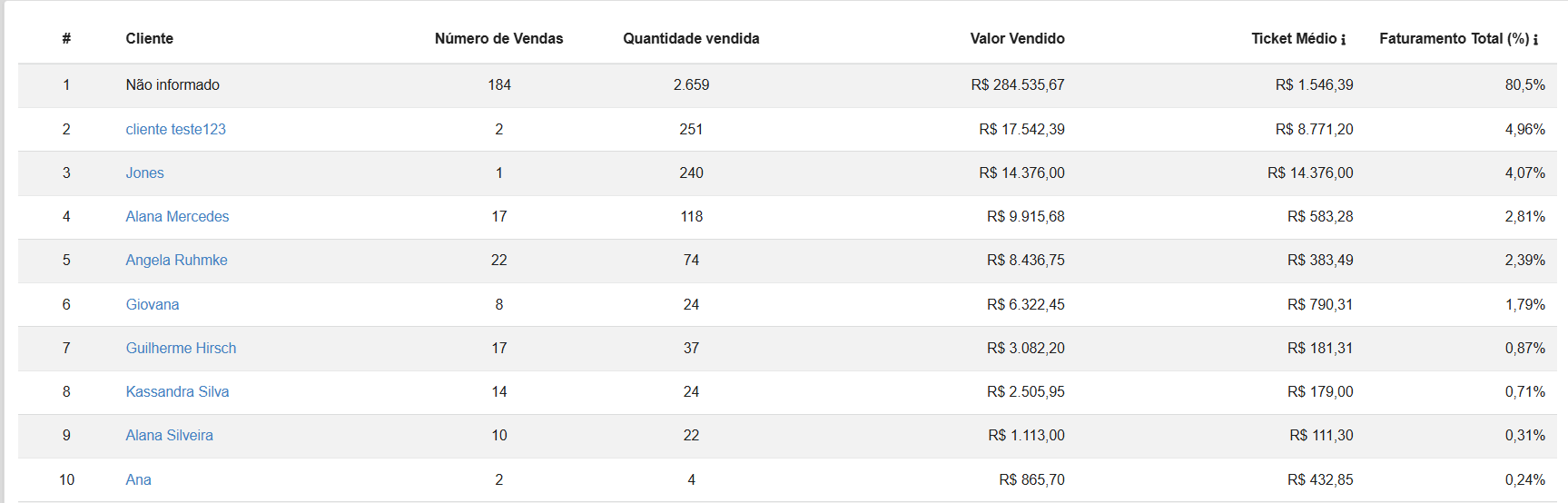View Guilherme Hirsch customer details
The width and height of the screenshot is (1568, 503).
pyautogui.click(x=181, y=348)
